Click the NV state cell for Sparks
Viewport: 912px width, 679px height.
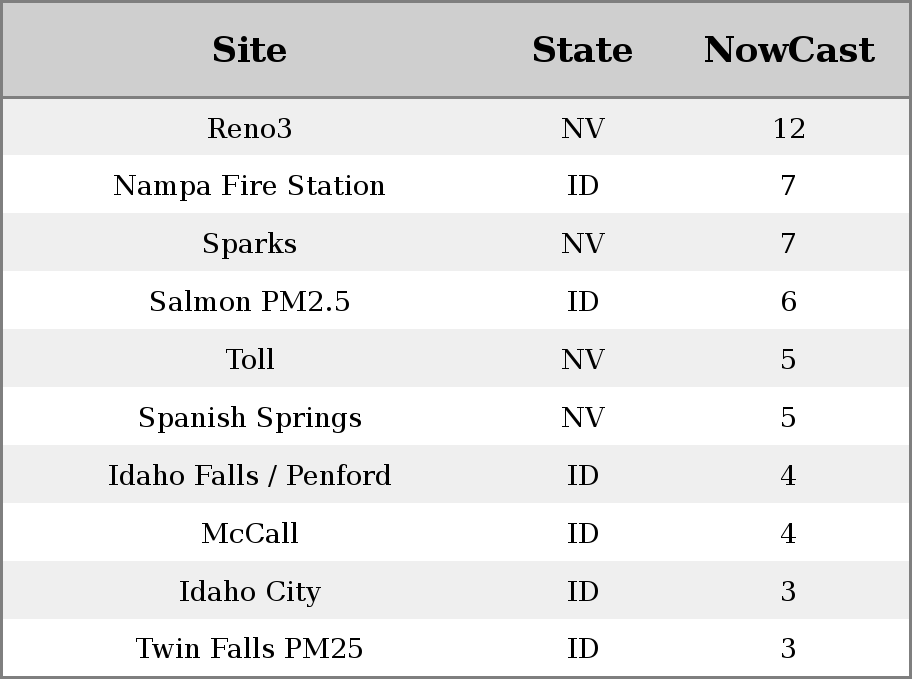[x=583, y=243]
